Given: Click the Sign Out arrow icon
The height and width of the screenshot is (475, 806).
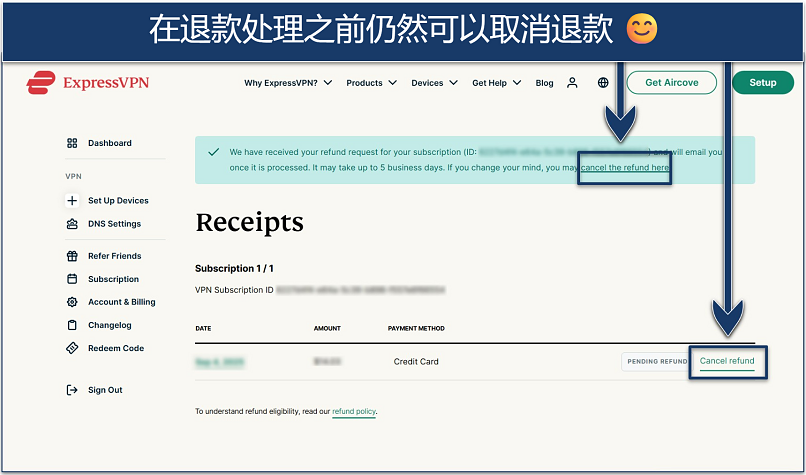Looking at the screenshot, I should (72, 390).
